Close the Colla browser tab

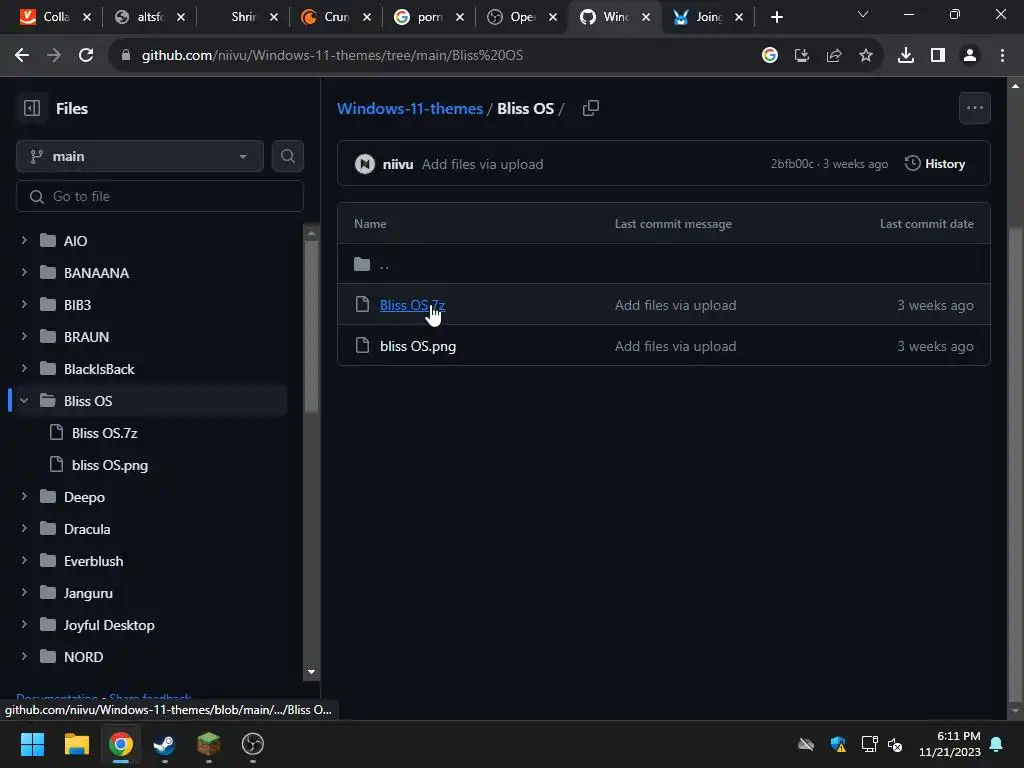(x=87, y=17)
